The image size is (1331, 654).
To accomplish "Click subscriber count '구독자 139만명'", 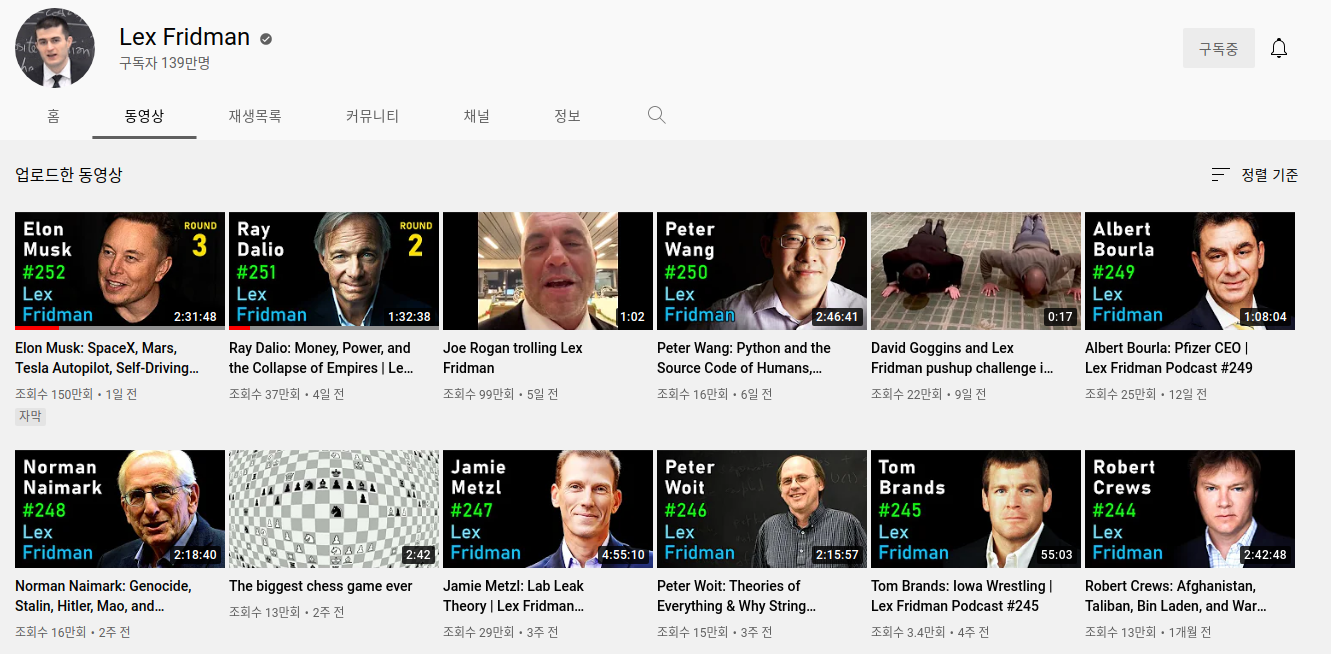I will point(164,63).
